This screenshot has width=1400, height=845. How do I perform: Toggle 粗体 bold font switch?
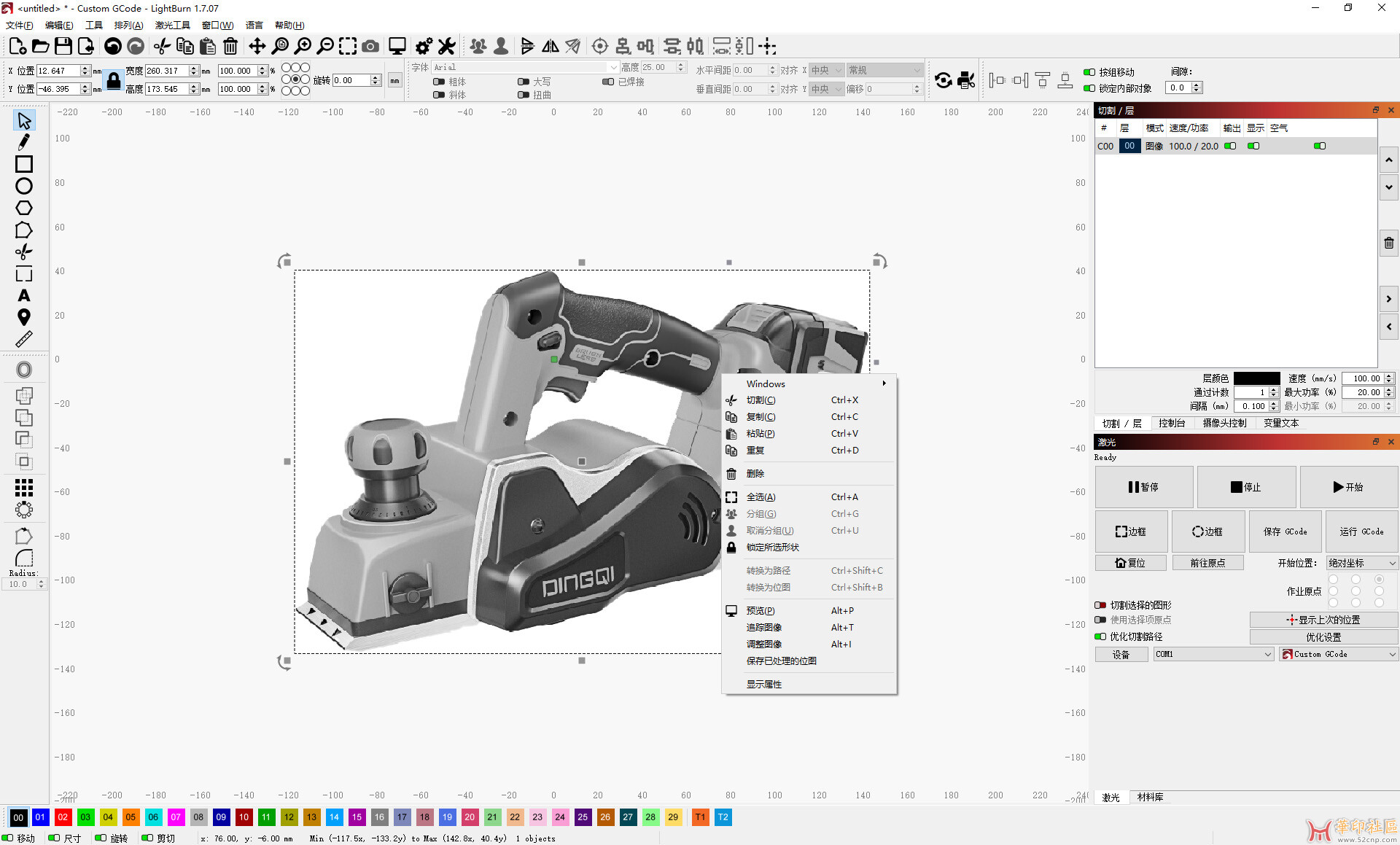pos(439,82)
